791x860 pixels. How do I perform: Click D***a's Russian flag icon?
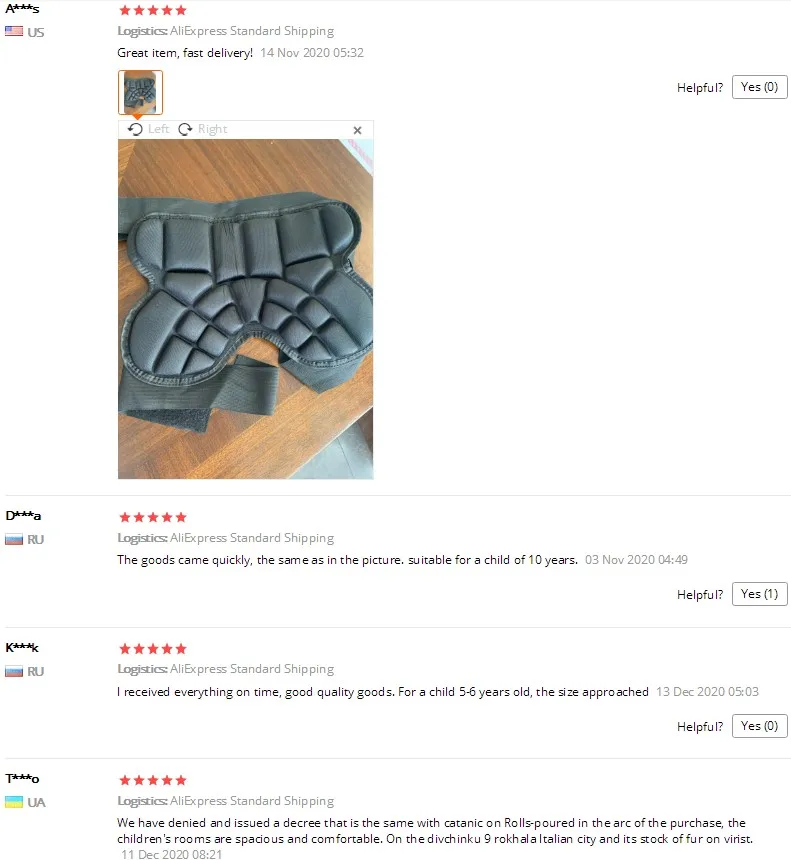coord(14,539)
